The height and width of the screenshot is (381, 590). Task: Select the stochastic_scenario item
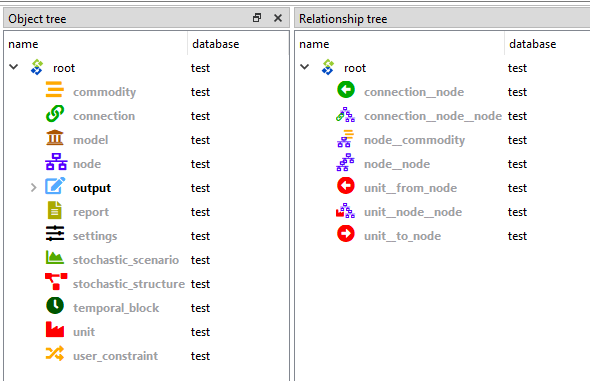126,260
